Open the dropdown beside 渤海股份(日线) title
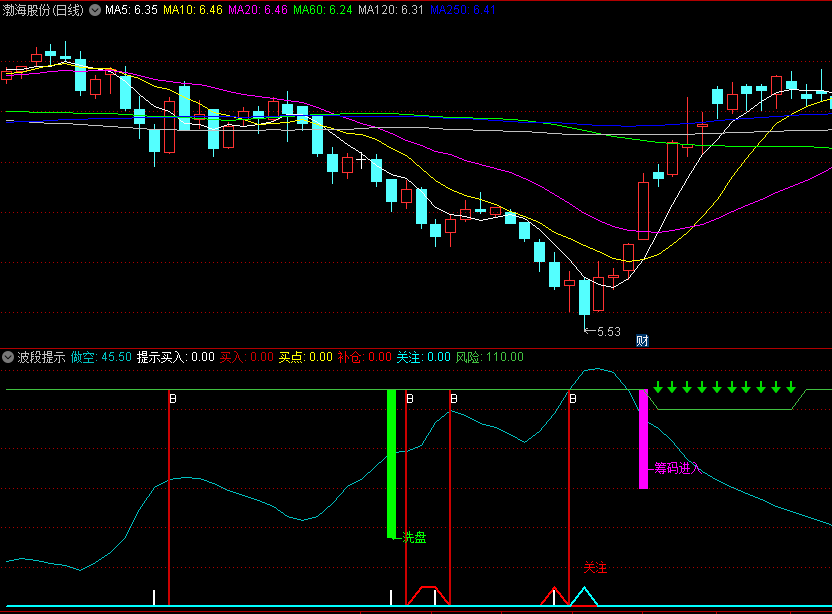The height and width of the screenshot is (614, 832). pos(95,10)
